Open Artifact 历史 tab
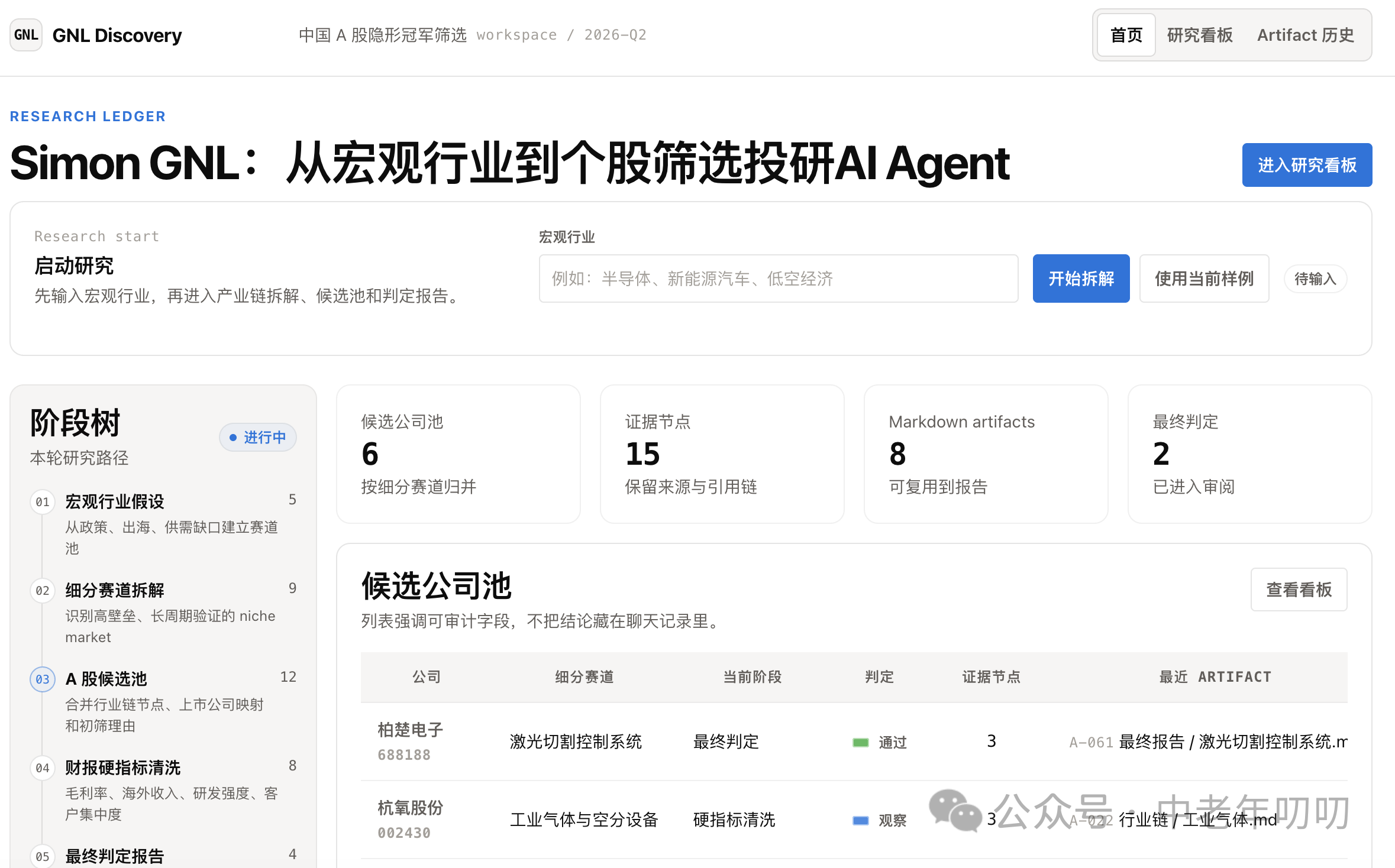Viewport: 1395px width, 868px height. (1306, 35)
